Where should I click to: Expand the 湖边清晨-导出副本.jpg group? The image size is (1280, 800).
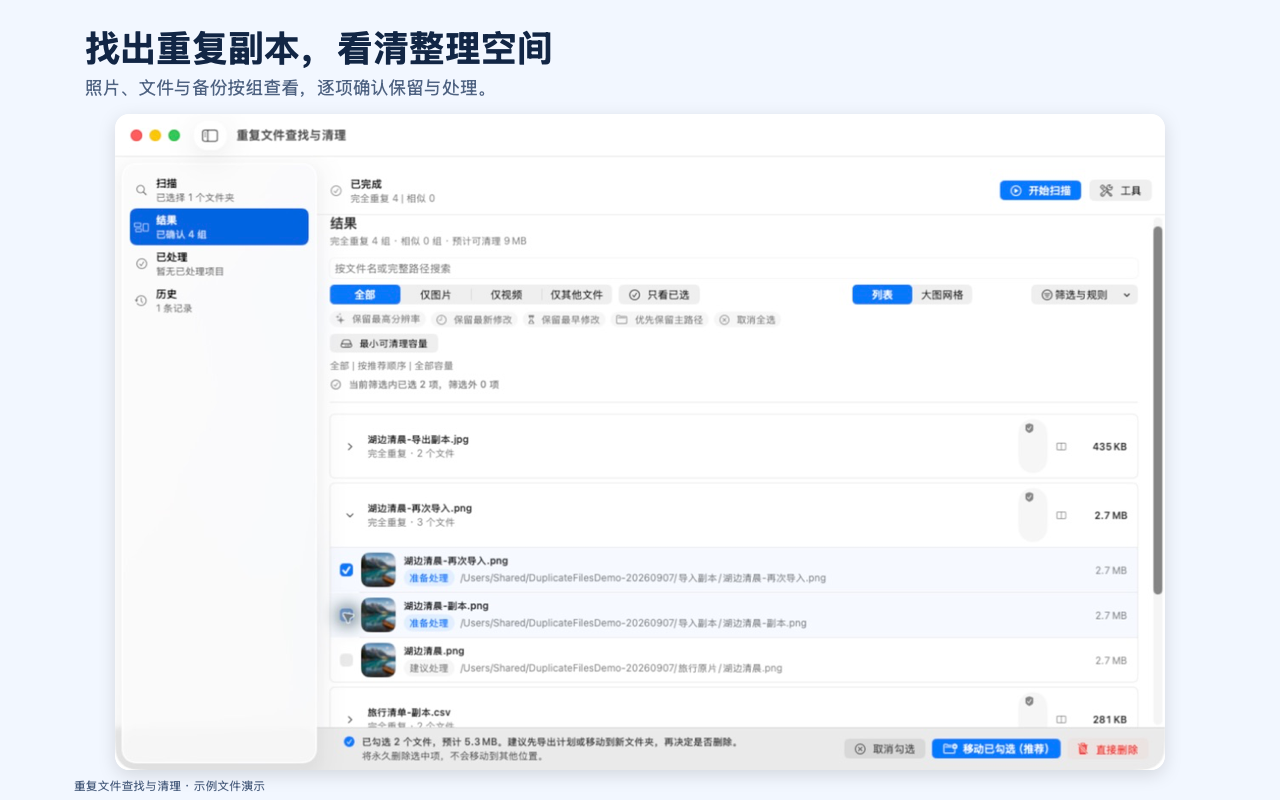point(350,447)
